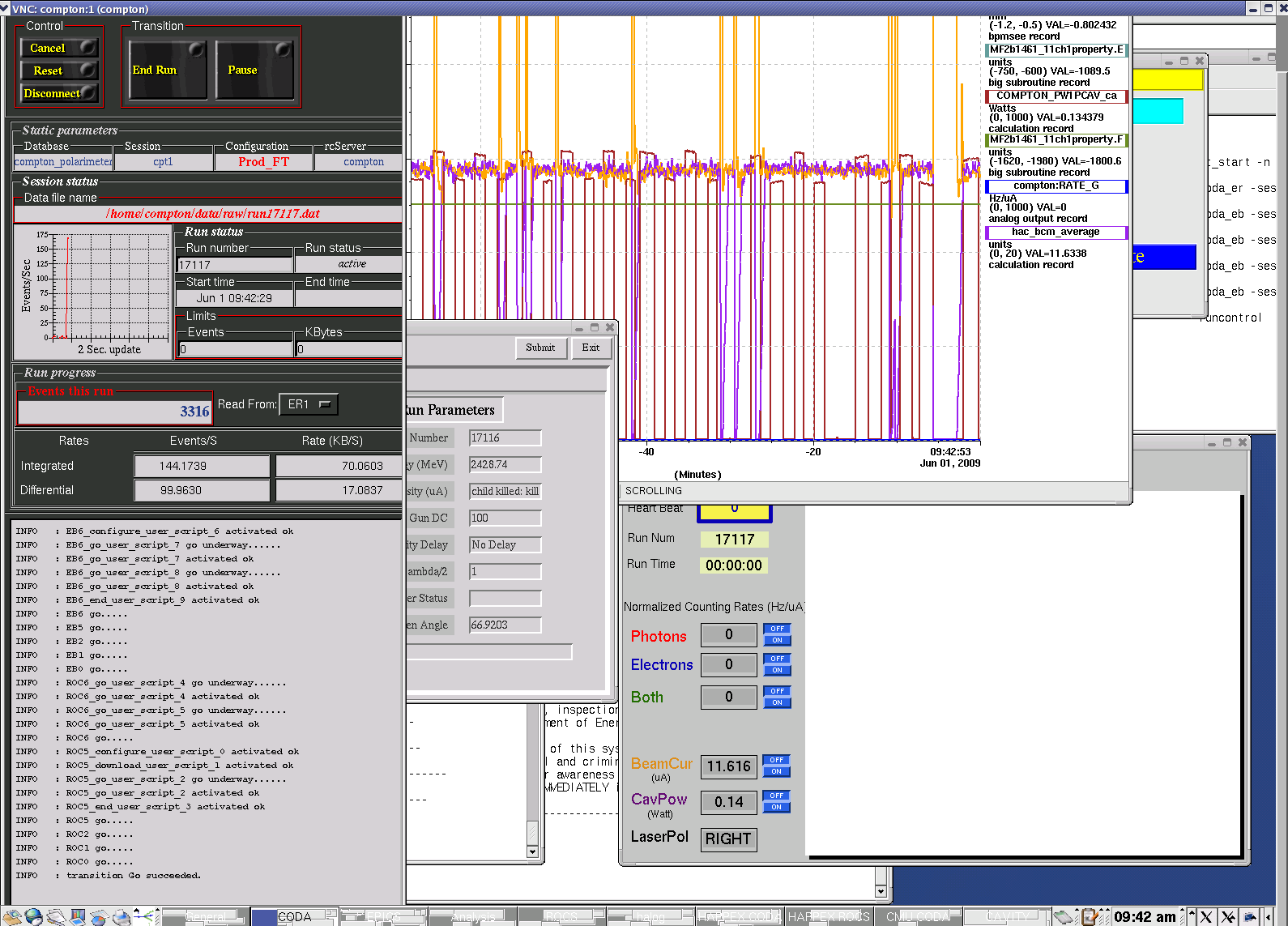
Task: Click the first taskbar launcher icon
Action: 11,917
